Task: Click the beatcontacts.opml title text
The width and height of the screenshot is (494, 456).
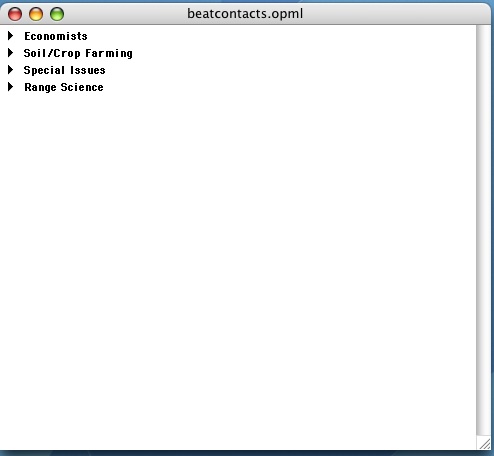Action: 245,14
